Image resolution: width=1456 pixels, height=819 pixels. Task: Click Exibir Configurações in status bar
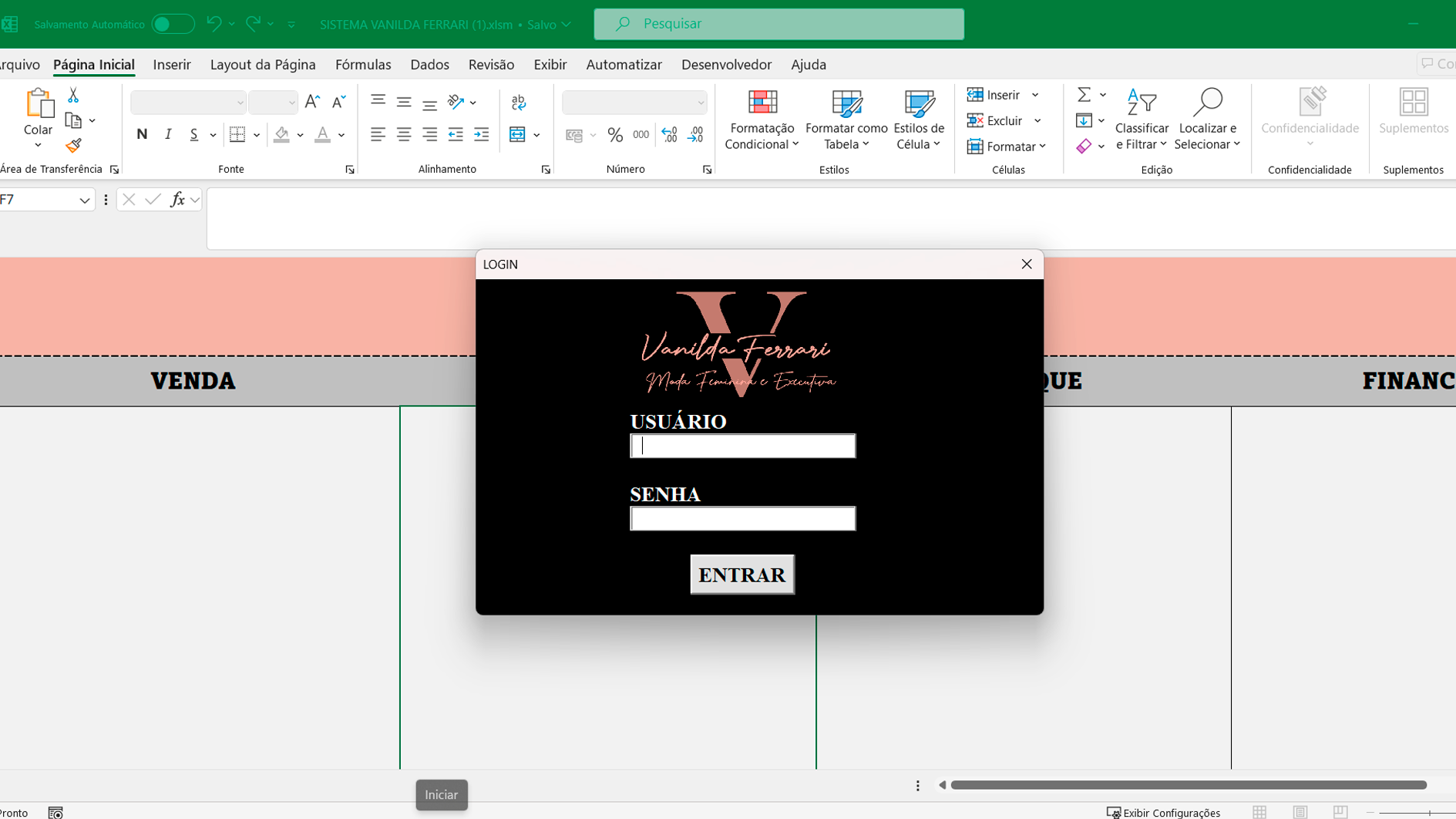pyautogui.click(x=1163, y=812)
